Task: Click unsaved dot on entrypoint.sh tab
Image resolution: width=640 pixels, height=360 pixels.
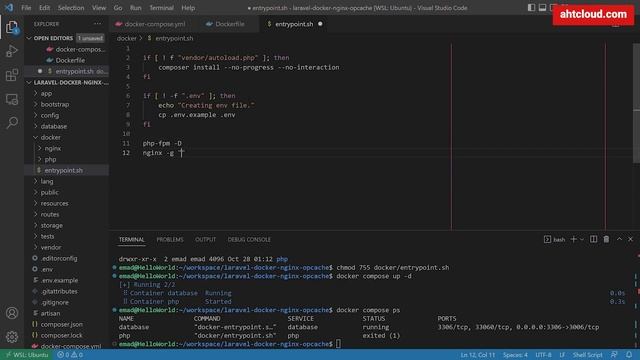Action: pos(320,24)
